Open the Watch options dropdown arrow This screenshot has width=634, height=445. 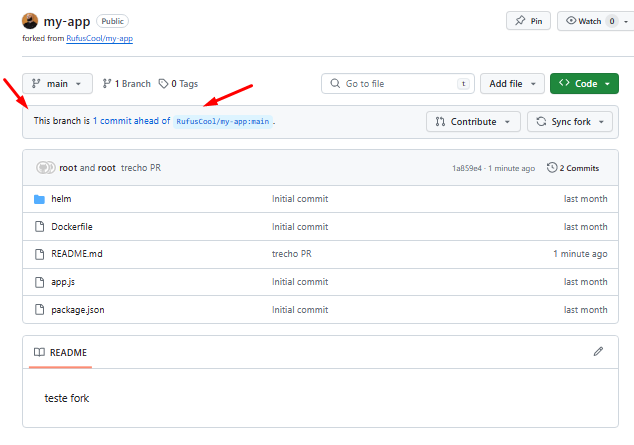pos(626,21)
